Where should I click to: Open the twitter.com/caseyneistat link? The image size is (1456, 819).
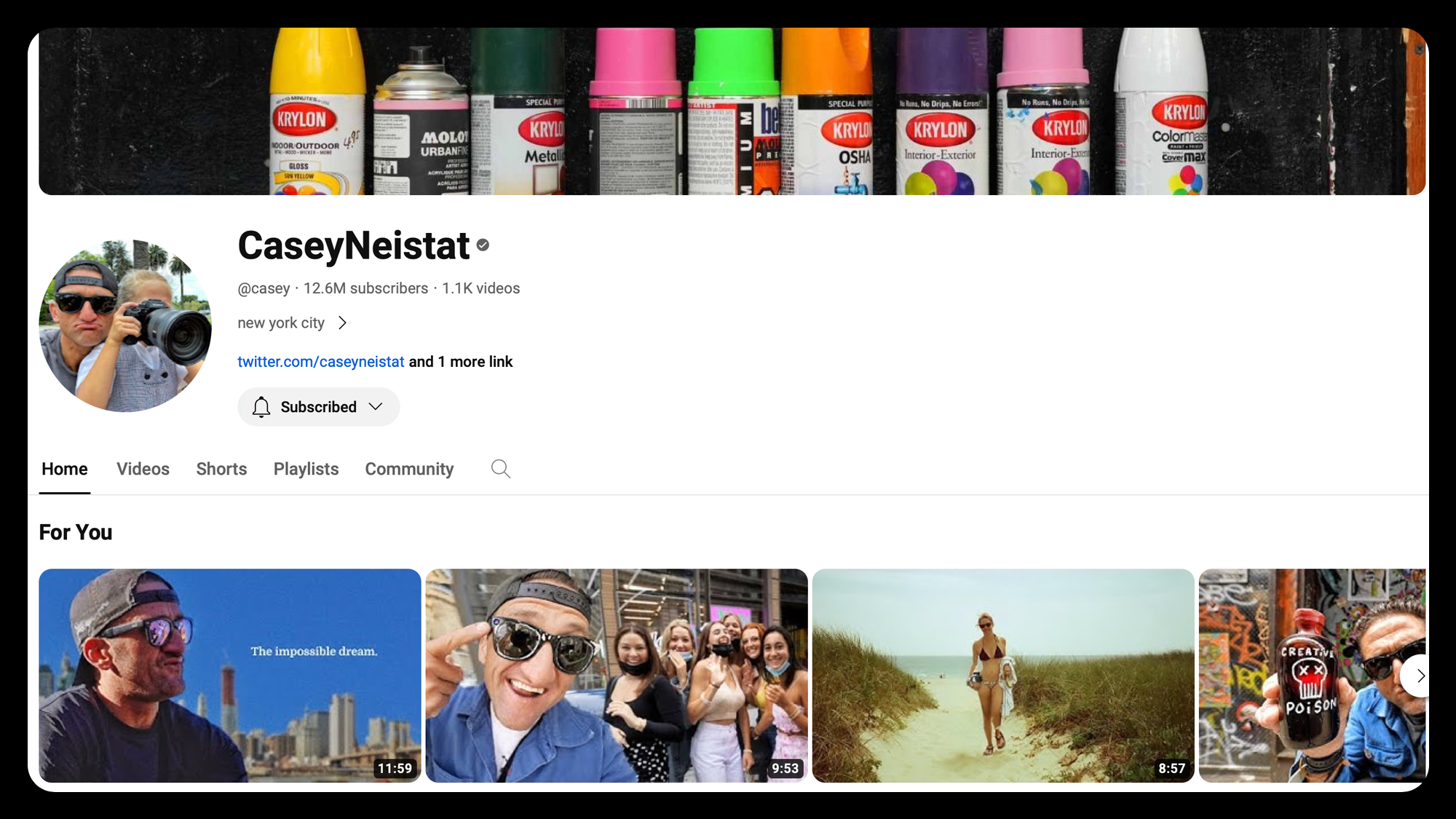[x=320, y=361]
